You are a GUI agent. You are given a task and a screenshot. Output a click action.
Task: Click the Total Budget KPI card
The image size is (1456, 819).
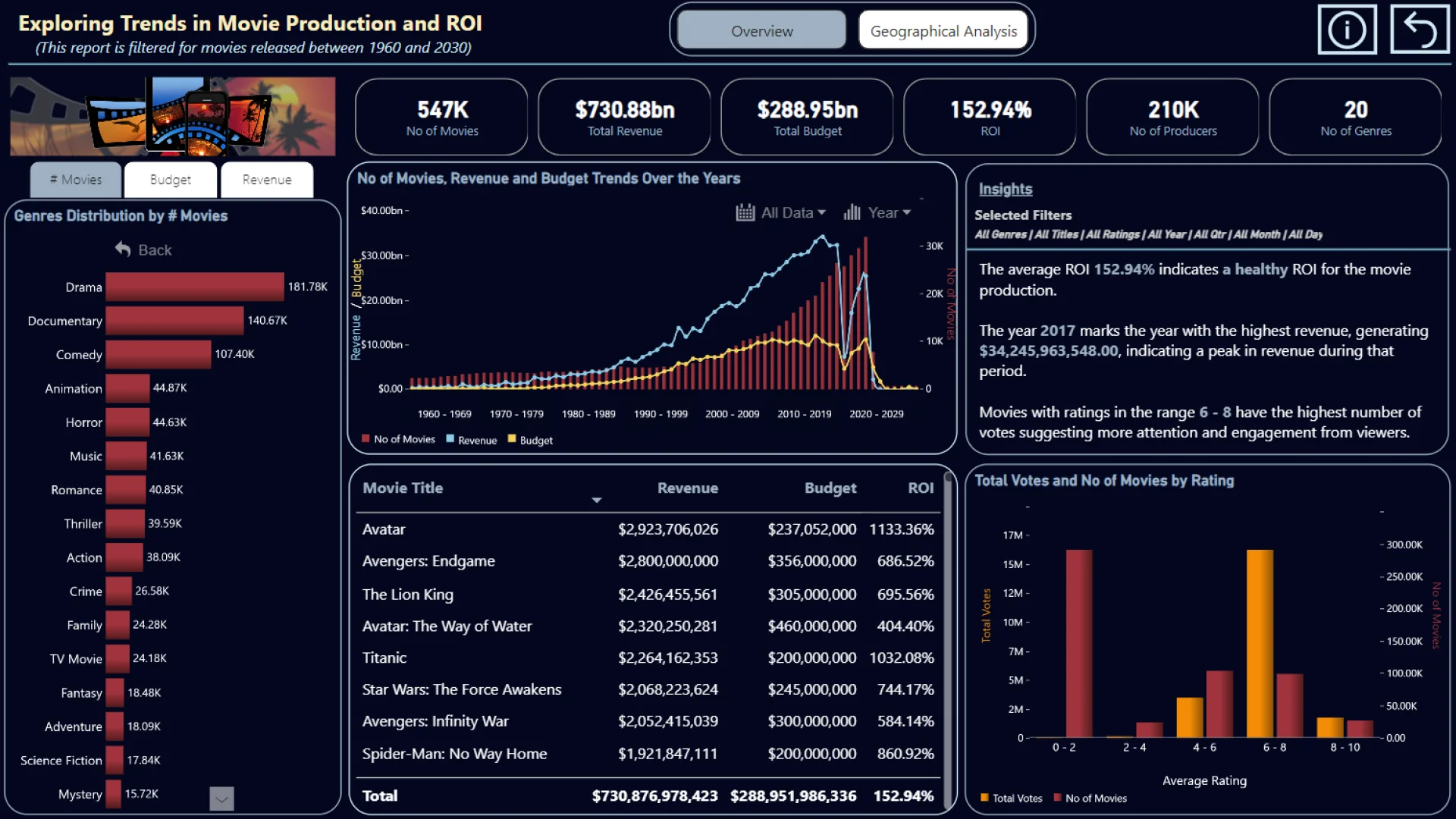click(807, 118)
